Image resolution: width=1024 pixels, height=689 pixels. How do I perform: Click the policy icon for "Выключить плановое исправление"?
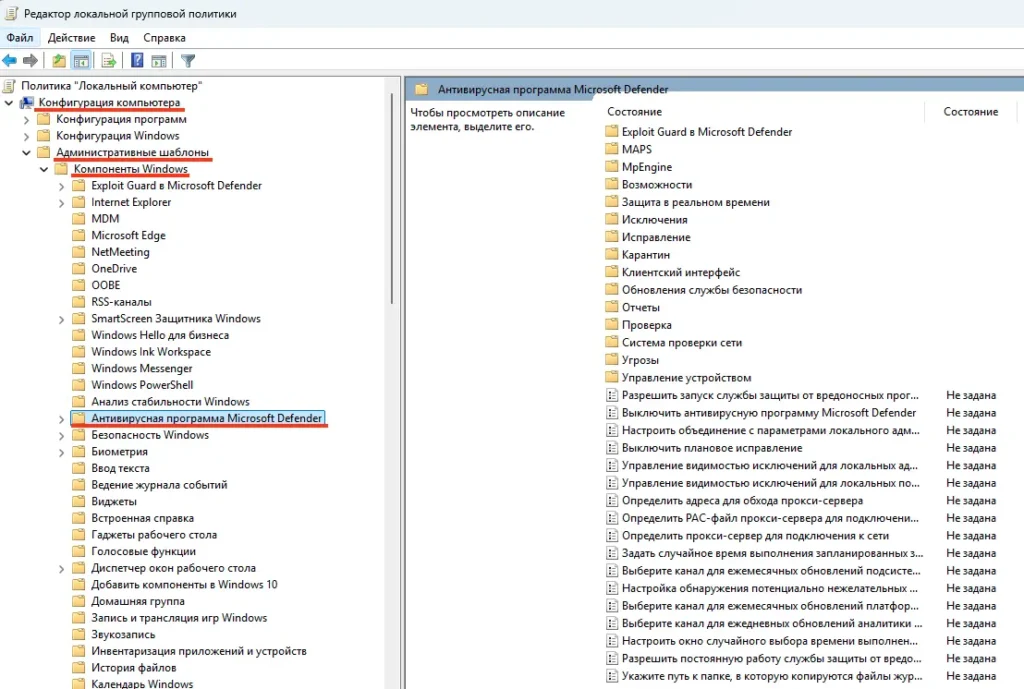[x=612, y=448]
